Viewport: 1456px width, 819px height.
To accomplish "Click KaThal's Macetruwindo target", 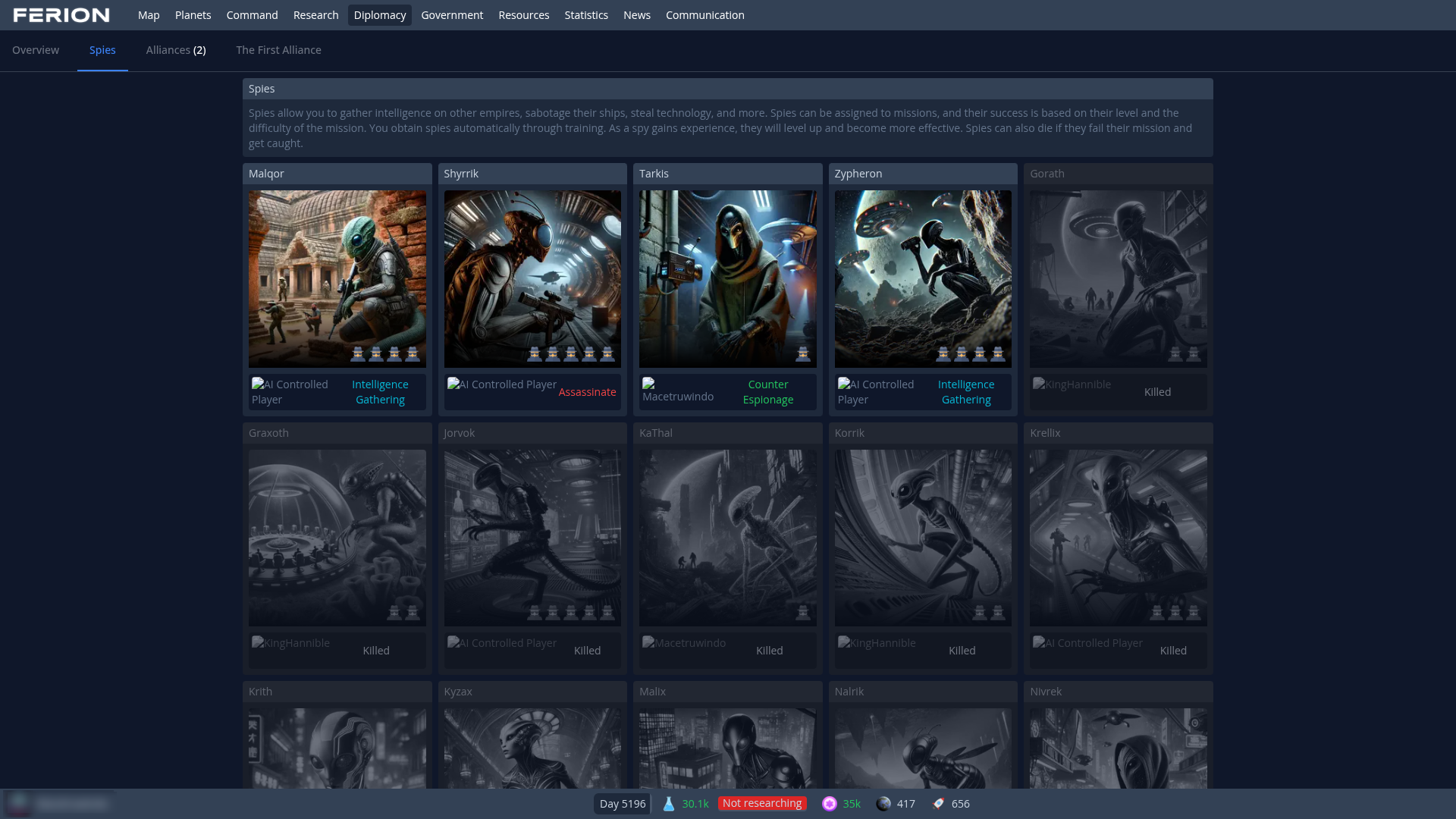I will coord(684,643).
